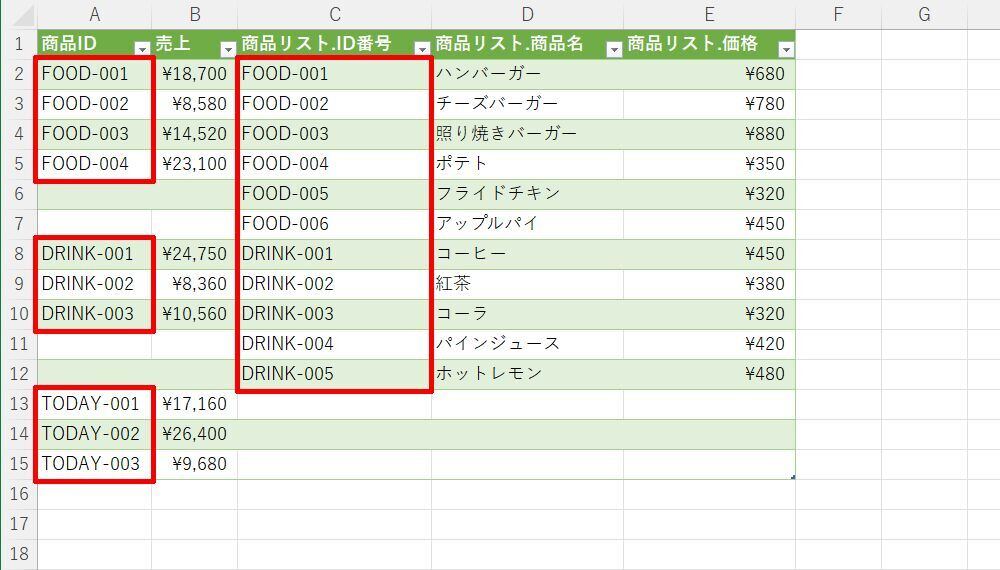Viewport: 1000px width, 570px height.
Task: Select the ¥8,360 sales cell
Action: click(x=195, y=284)
